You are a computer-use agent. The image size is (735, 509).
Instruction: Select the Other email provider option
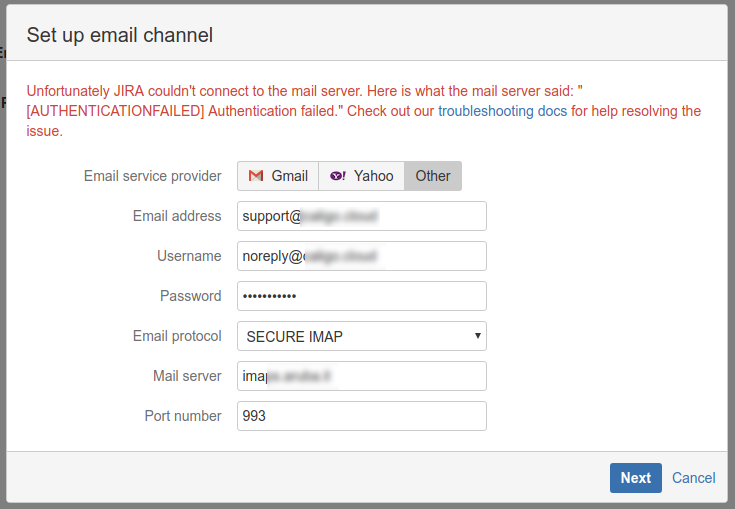click(433, 176)
